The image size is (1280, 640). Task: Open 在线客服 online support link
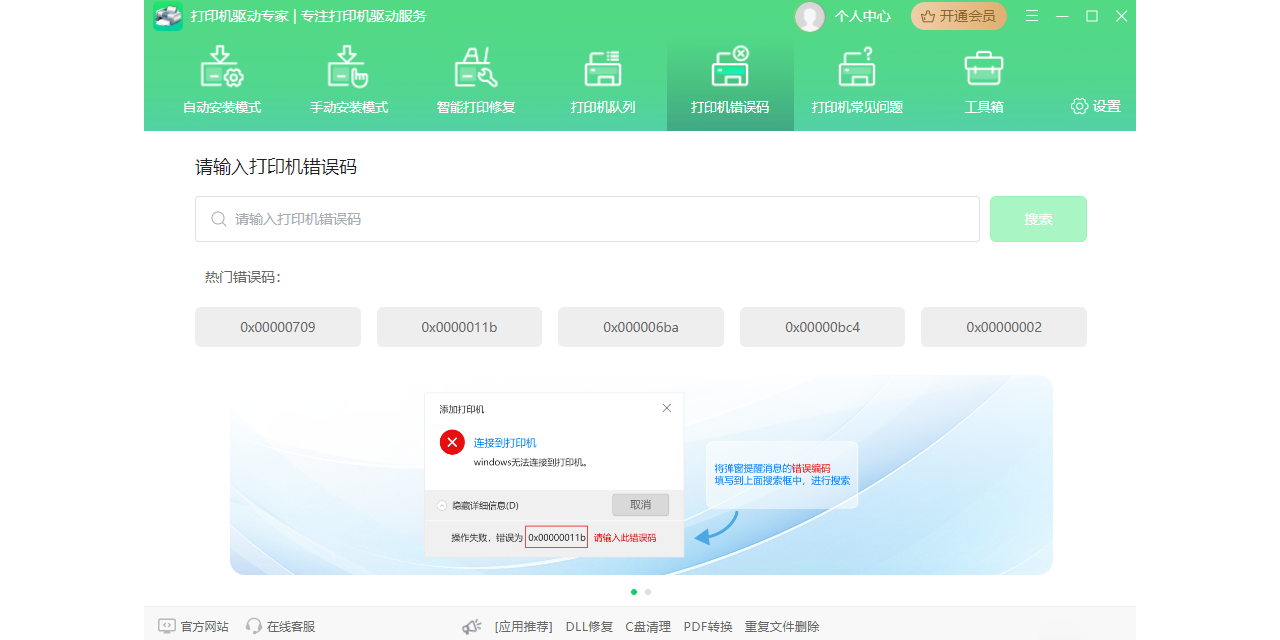281,627
